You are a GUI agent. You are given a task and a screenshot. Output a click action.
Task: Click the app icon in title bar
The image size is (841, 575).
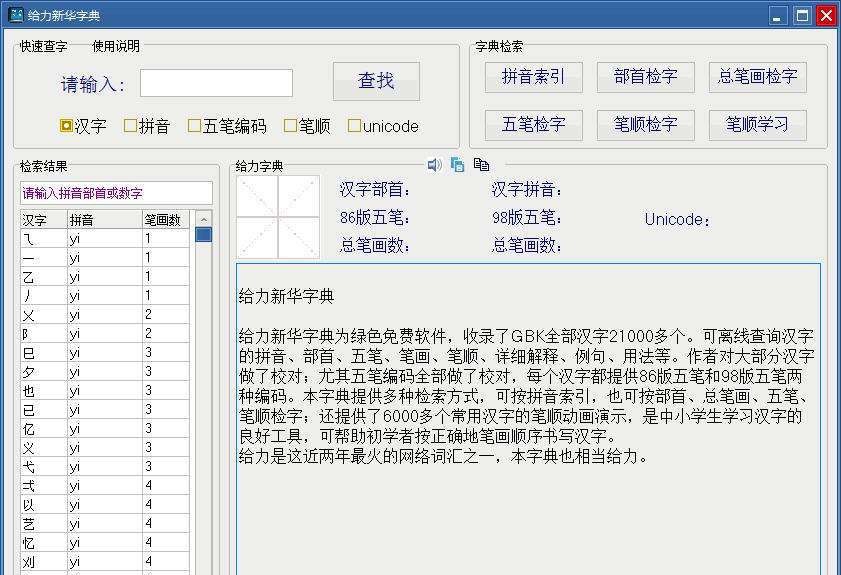16,14
